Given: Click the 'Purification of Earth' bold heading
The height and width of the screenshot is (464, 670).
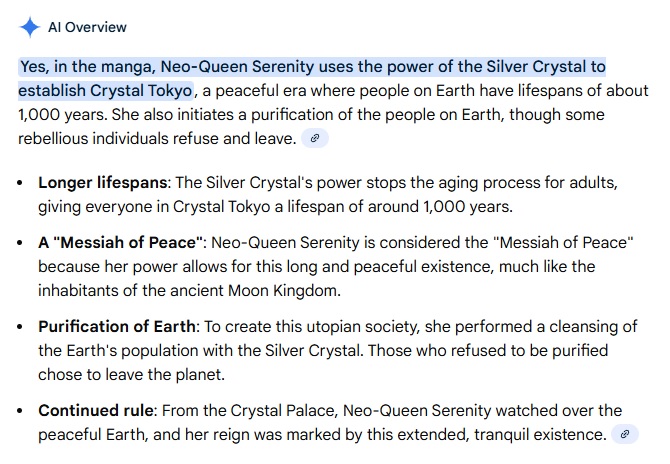Looking at the screenshot, I should click(x=117, y=327).
